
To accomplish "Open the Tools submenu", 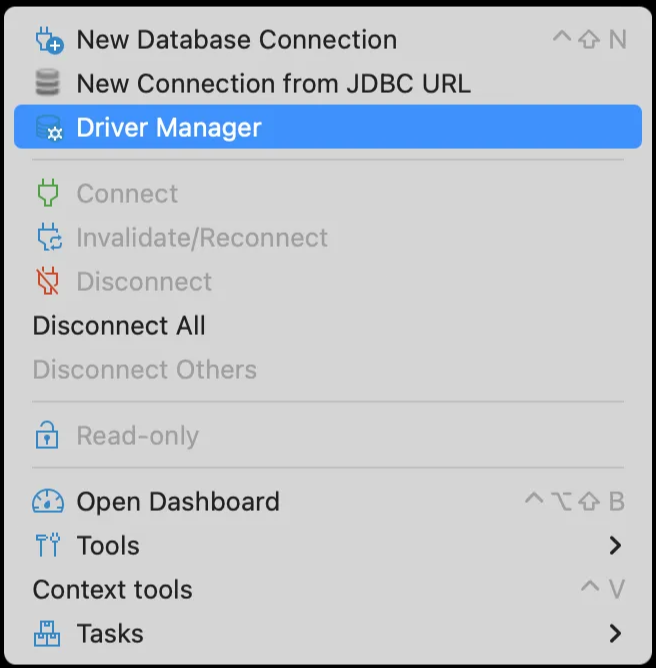I will click(108, 546).
